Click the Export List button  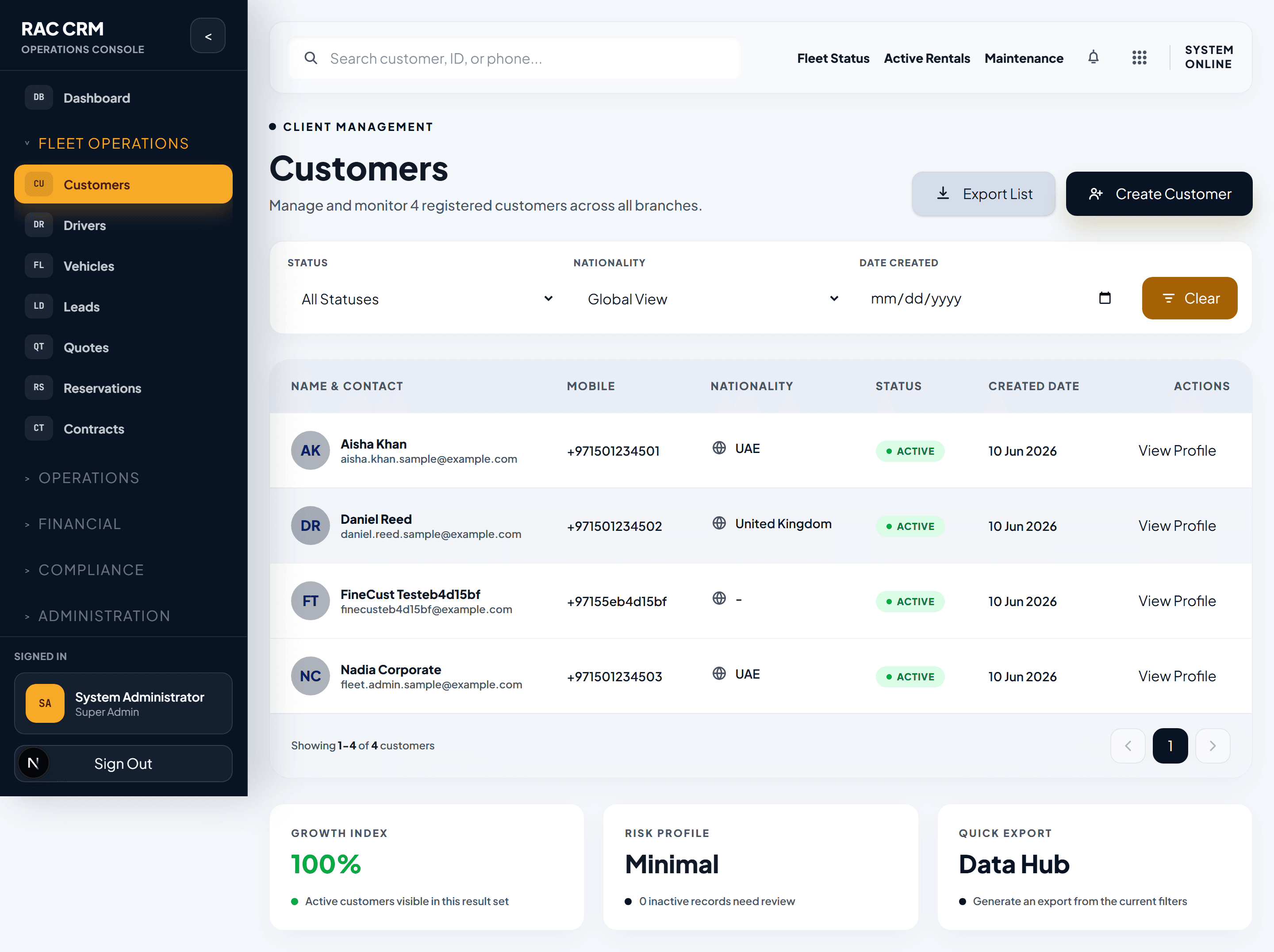tap(983, 194)
